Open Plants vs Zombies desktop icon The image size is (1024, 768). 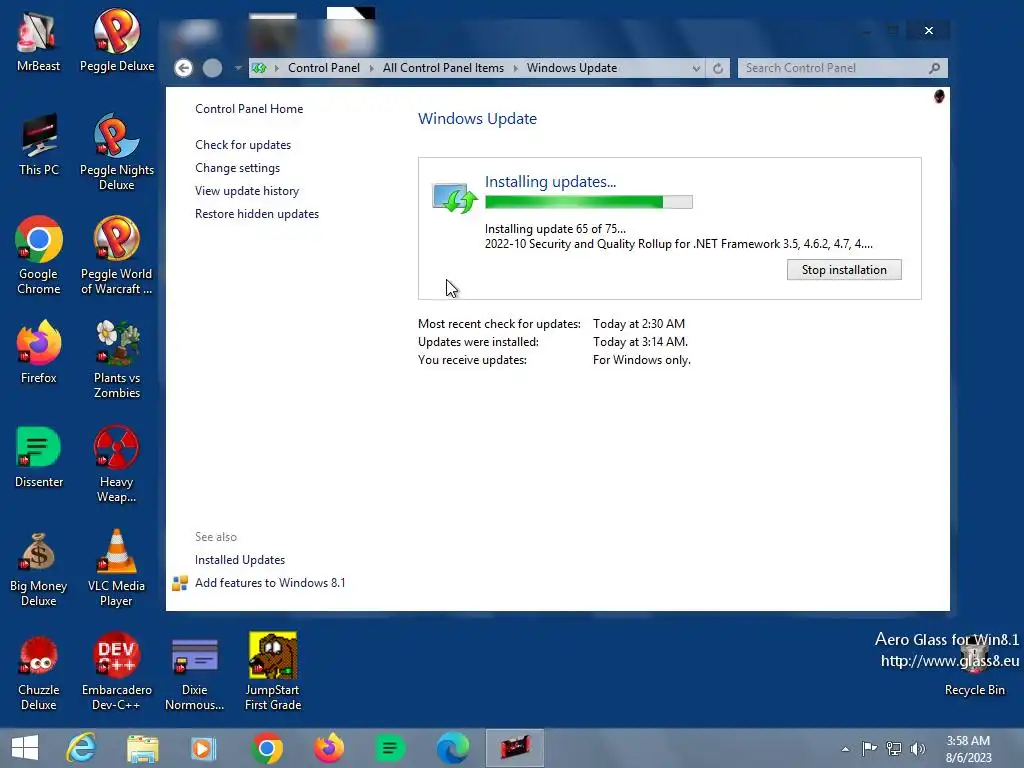(117, 359)
